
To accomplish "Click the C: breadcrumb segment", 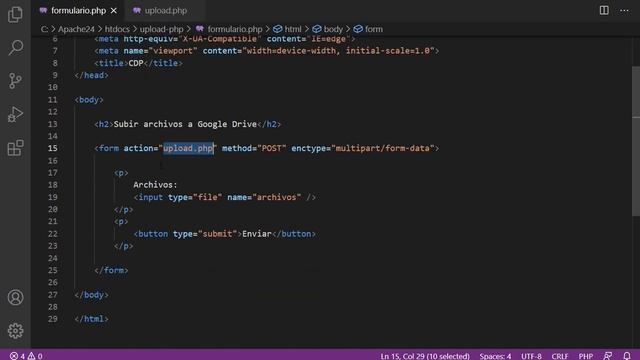I will 44,29.
